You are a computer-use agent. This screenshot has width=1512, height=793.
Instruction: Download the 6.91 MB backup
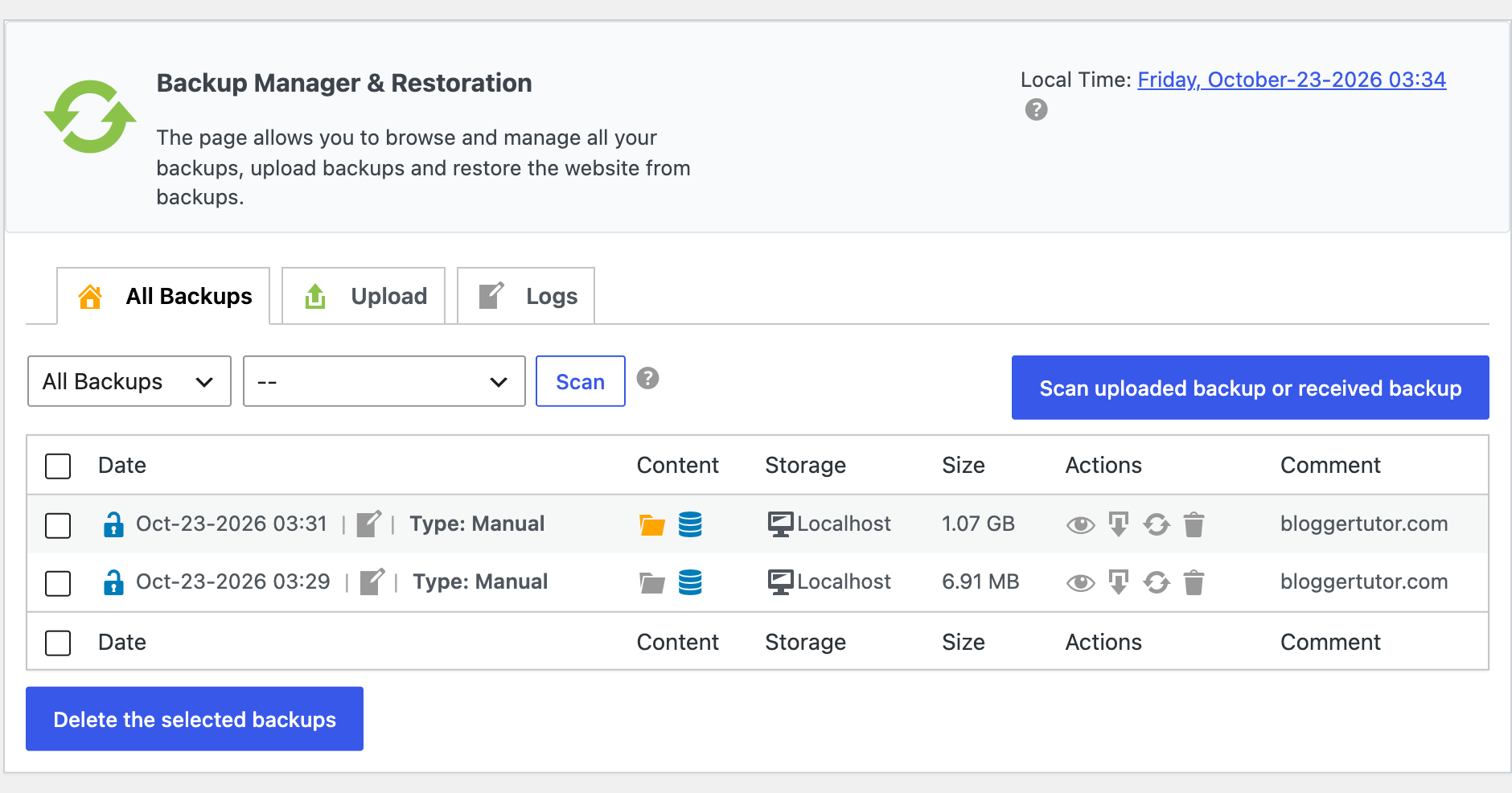(x=1119, y=582)
